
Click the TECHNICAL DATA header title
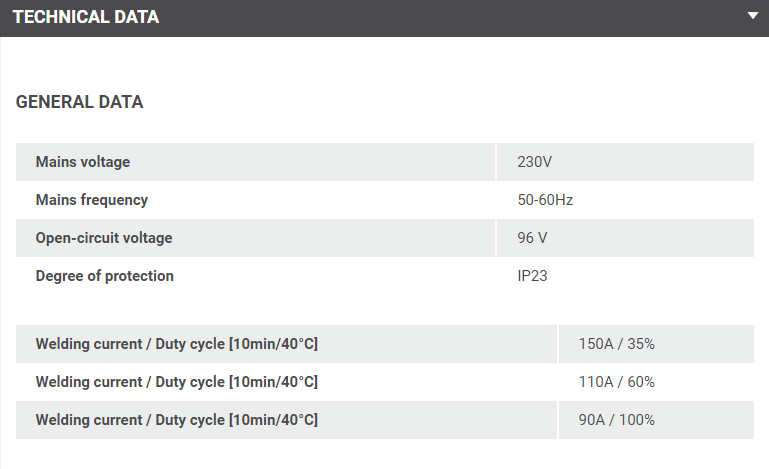coord(86,17)
